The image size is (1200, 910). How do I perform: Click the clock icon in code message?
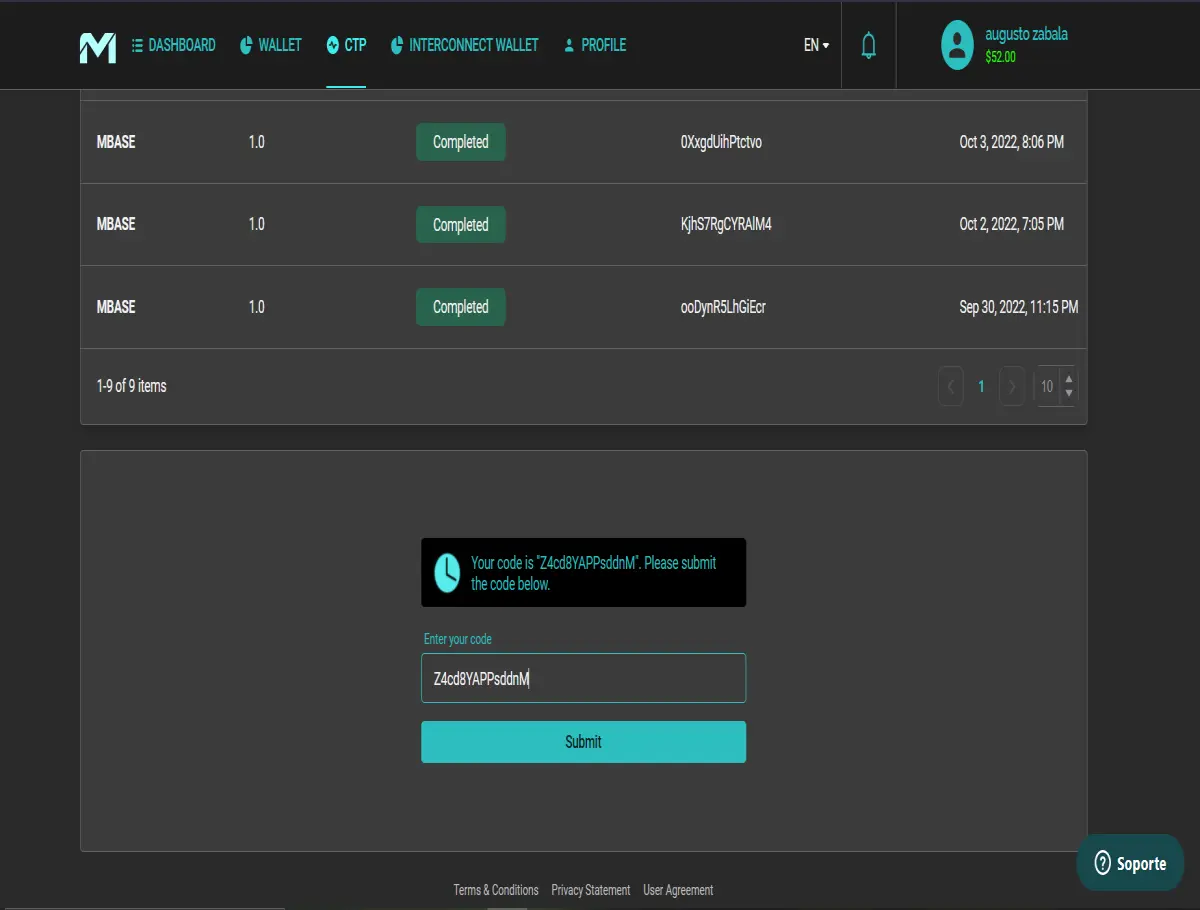click(x=447, y=573)
